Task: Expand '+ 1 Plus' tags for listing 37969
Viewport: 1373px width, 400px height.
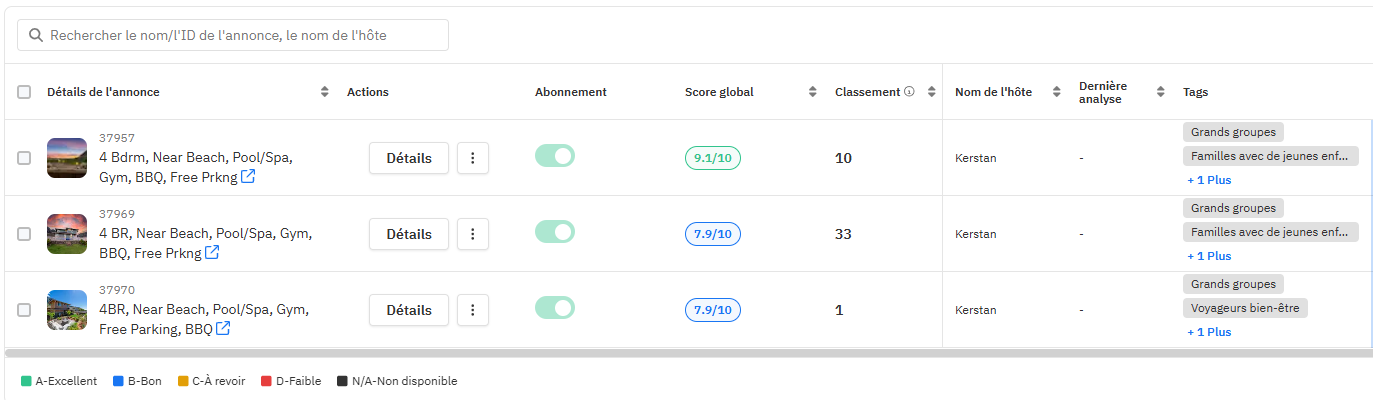Action: (x=1209, y=256)
